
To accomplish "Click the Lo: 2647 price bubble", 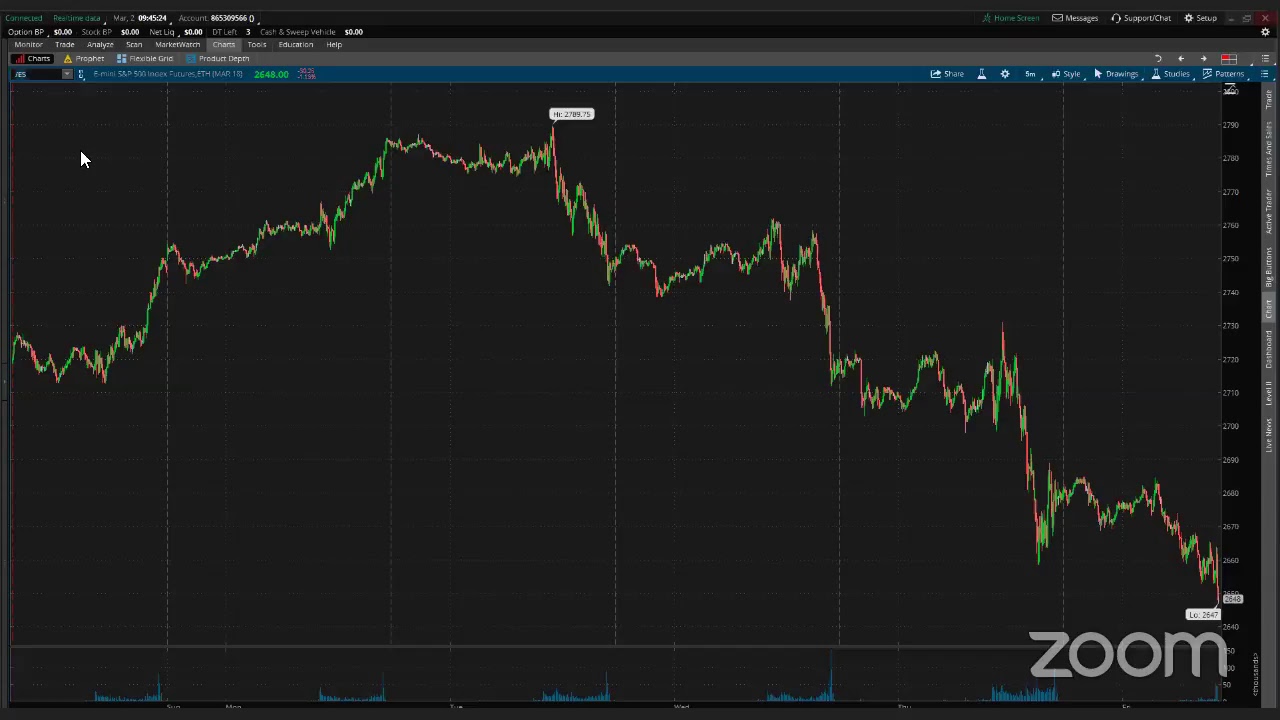I will click(x=1203, y=614).
